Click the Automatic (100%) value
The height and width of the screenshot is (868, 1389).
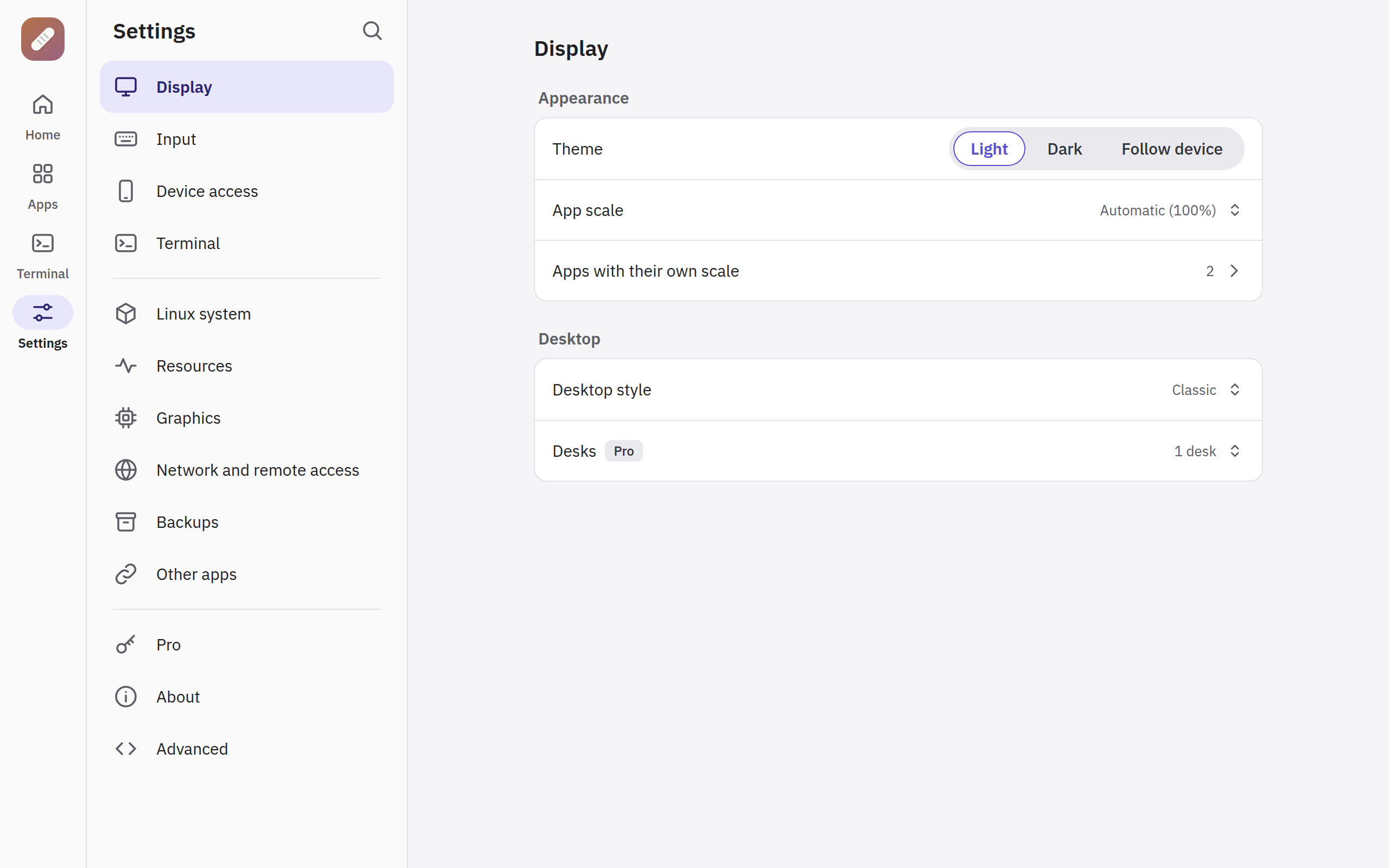tap(1157, 210)
